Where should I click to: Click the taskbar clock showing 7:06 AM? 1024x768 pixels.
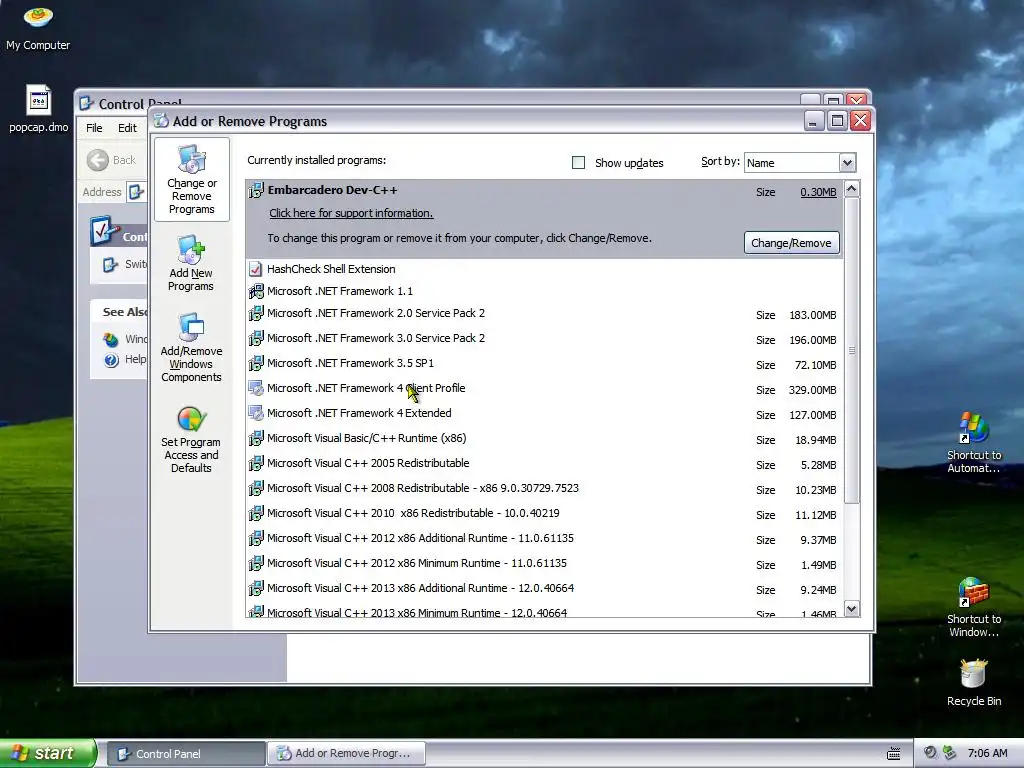[987, 754]
